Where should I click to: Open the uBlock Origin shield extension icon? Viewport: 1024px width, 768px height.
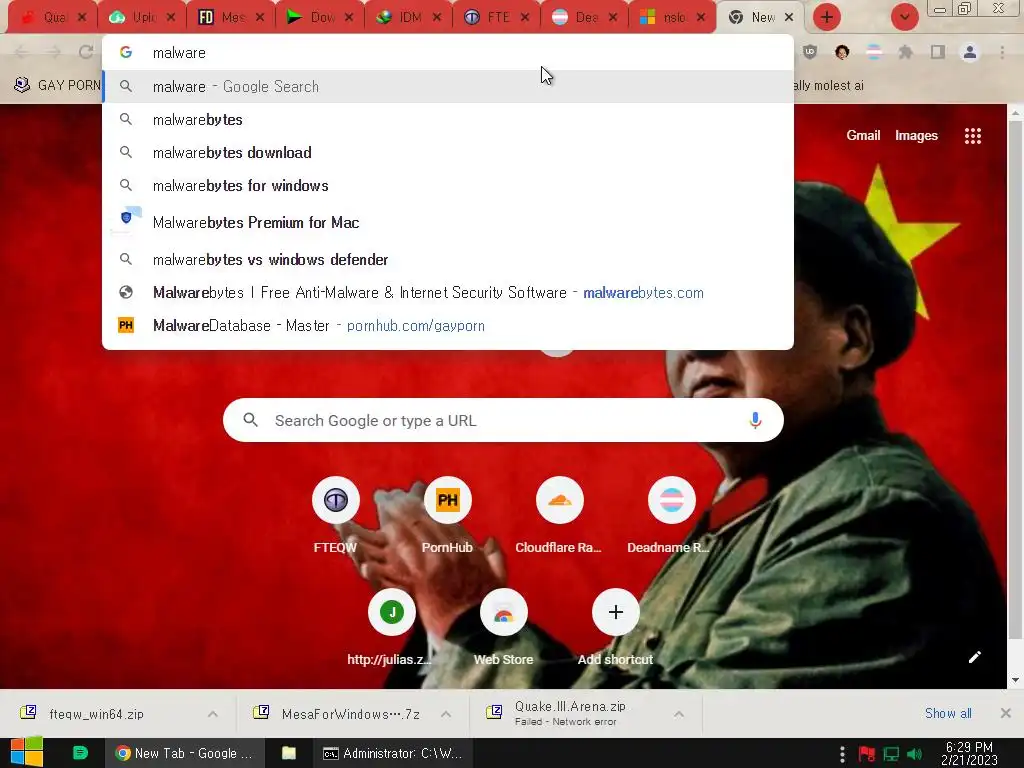[x=810, y=52]
